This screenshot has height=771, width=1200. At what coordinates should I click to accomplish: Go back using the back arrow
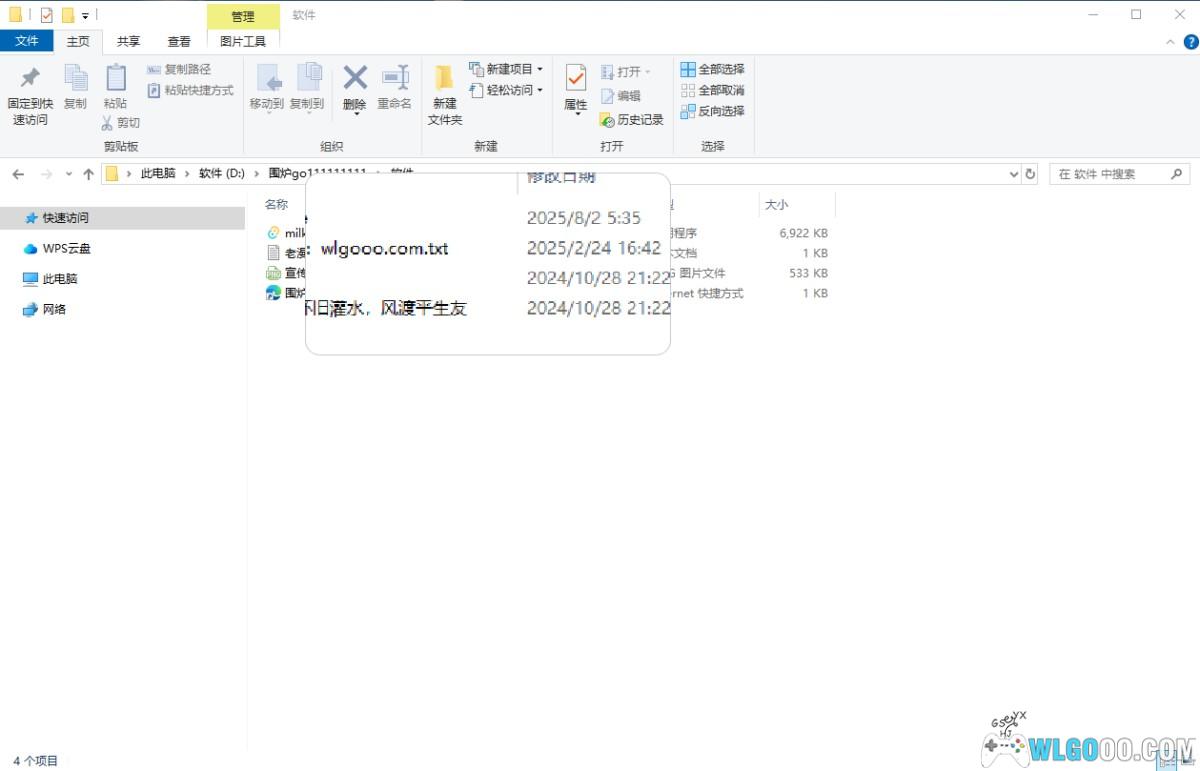(x=18, y=174)
